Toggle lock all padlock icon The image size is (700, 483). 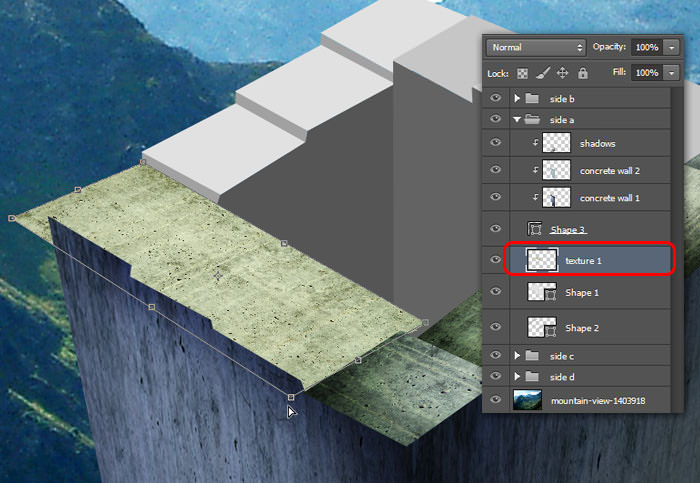pos(583,73)
